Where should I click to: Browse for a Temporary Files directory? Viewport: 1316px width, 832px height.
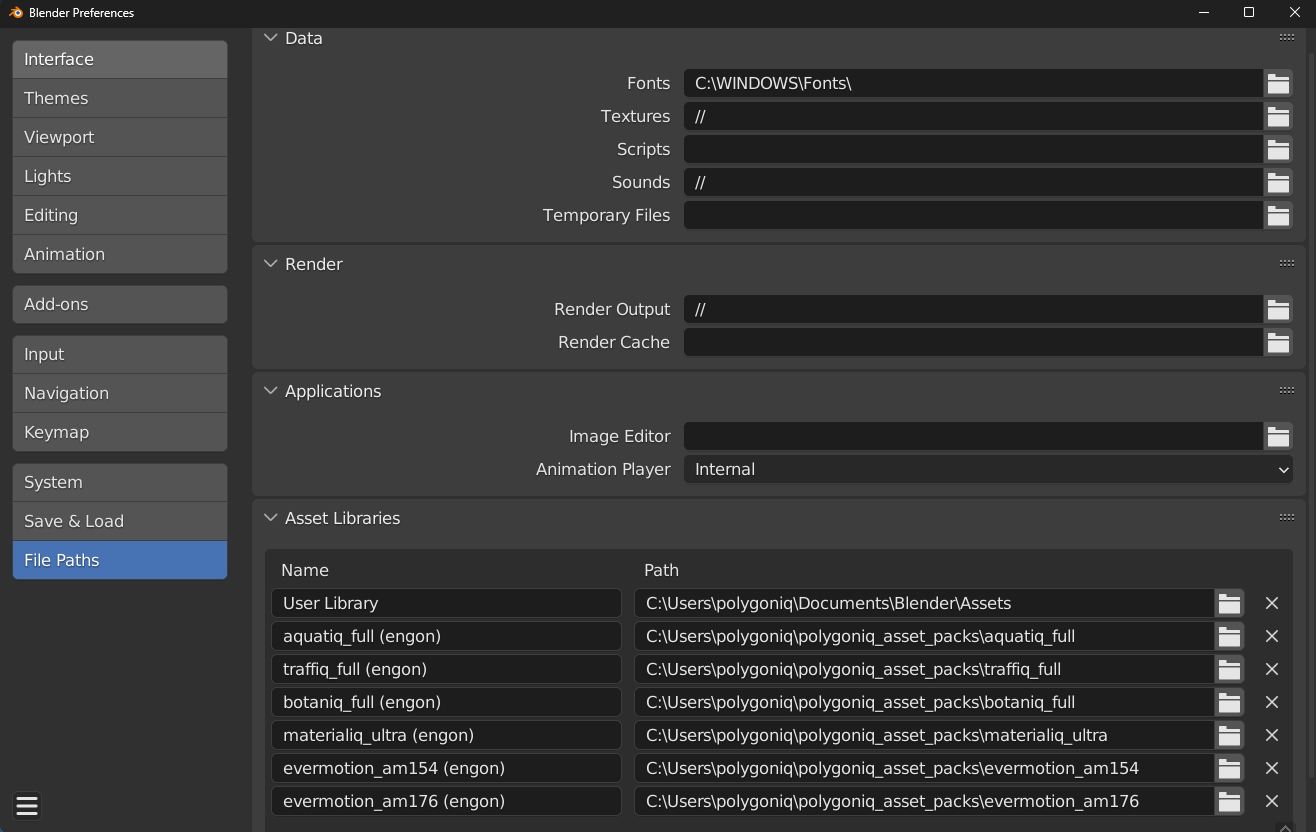pyautogui.click(x=1278, y=215)
